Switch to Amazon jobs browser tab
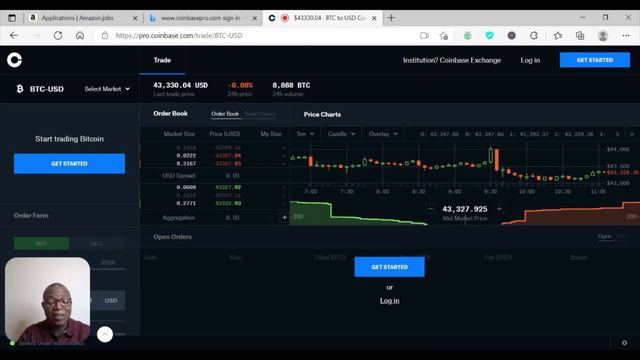Screen dimensions: 640x360 tap(78, 18)
